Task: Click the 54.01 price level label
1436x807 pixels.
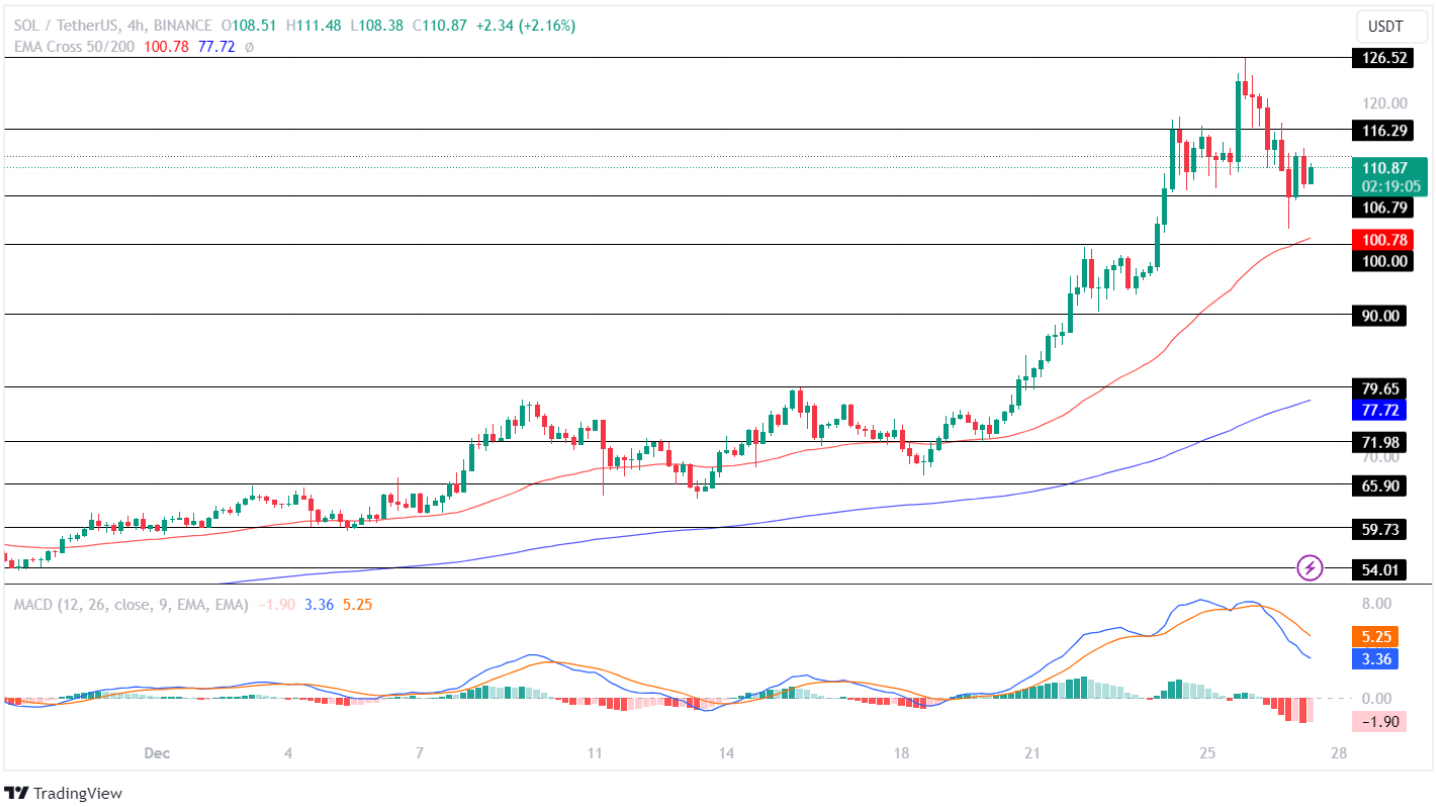Action: point(1379,569)
